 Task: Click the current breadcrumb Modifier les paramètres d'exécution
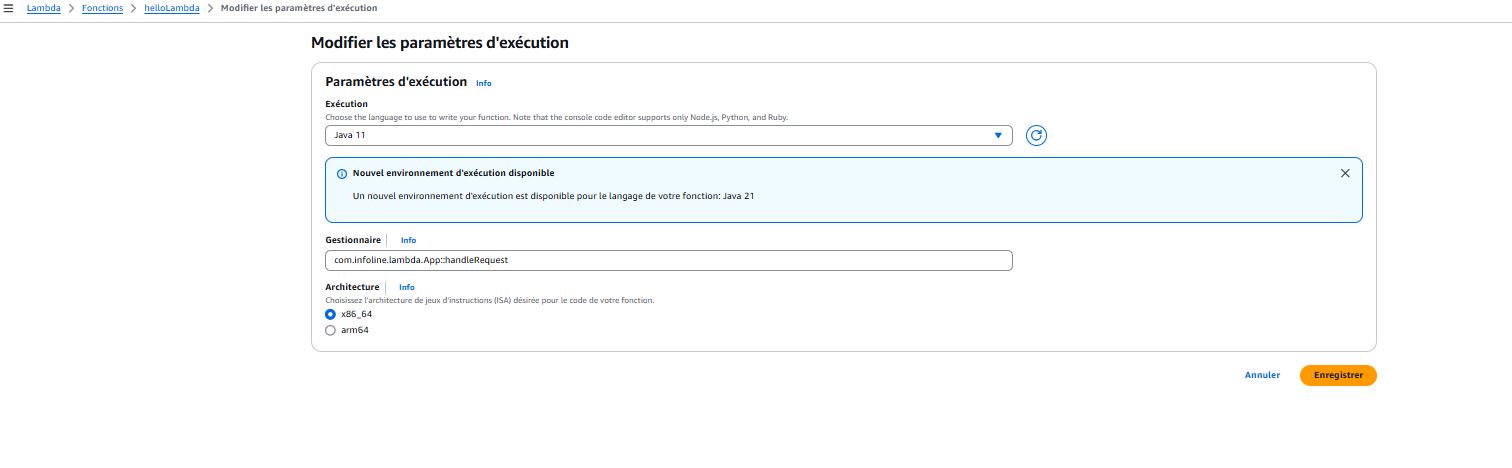pyautogui.click(x=299, y=8)
